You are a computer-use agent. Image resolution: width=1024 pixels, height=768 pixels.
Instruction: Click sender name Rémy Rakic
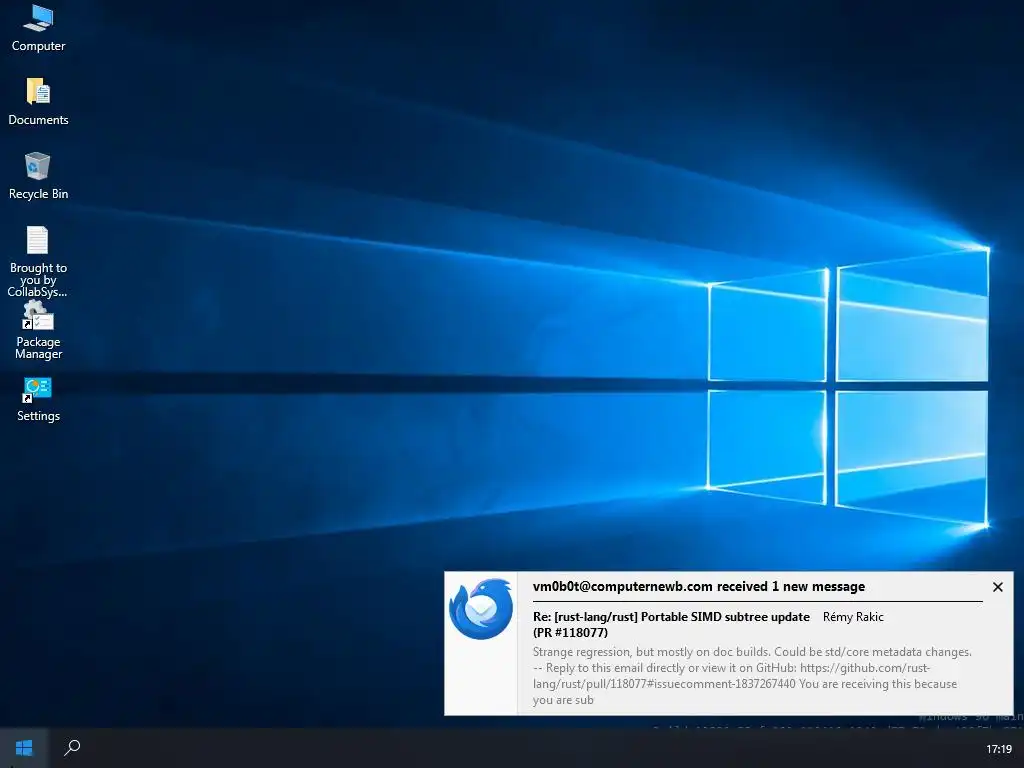pyautogui.click(x=853, y=616)
